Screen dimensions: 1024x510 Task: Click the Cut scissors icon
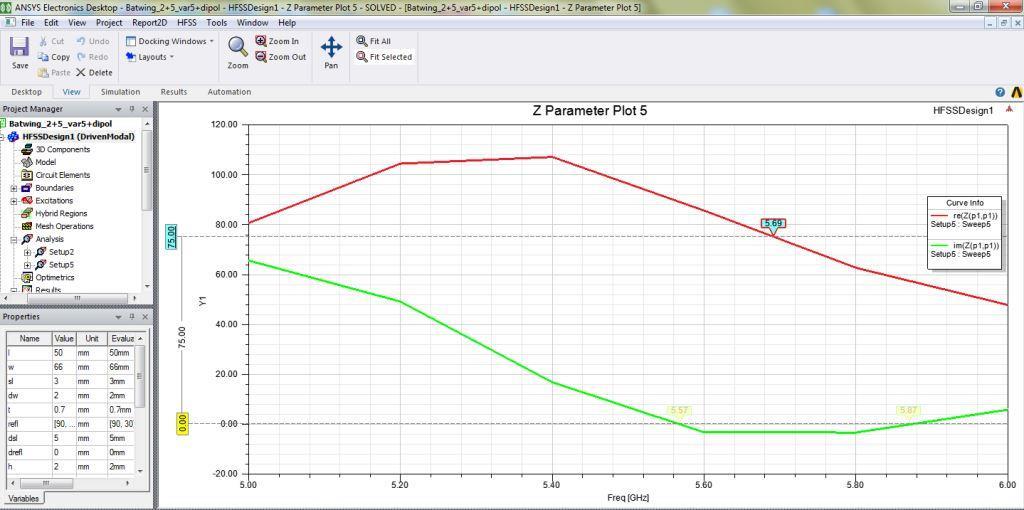pos(42,41)
